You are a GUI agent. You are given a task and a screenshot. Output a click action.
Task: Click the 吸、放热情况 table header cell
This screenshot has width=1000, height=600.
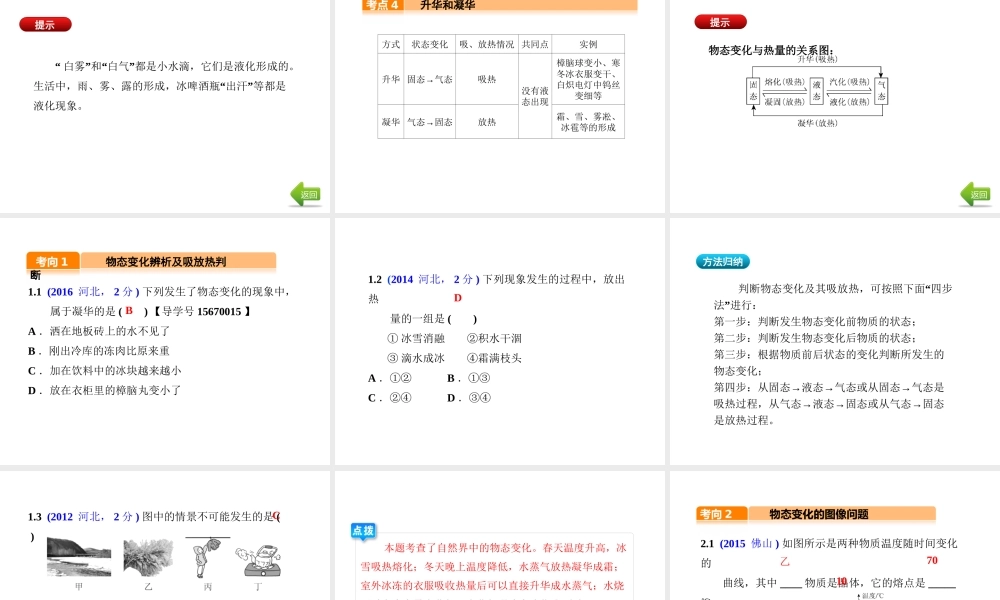tap(487, 44)
